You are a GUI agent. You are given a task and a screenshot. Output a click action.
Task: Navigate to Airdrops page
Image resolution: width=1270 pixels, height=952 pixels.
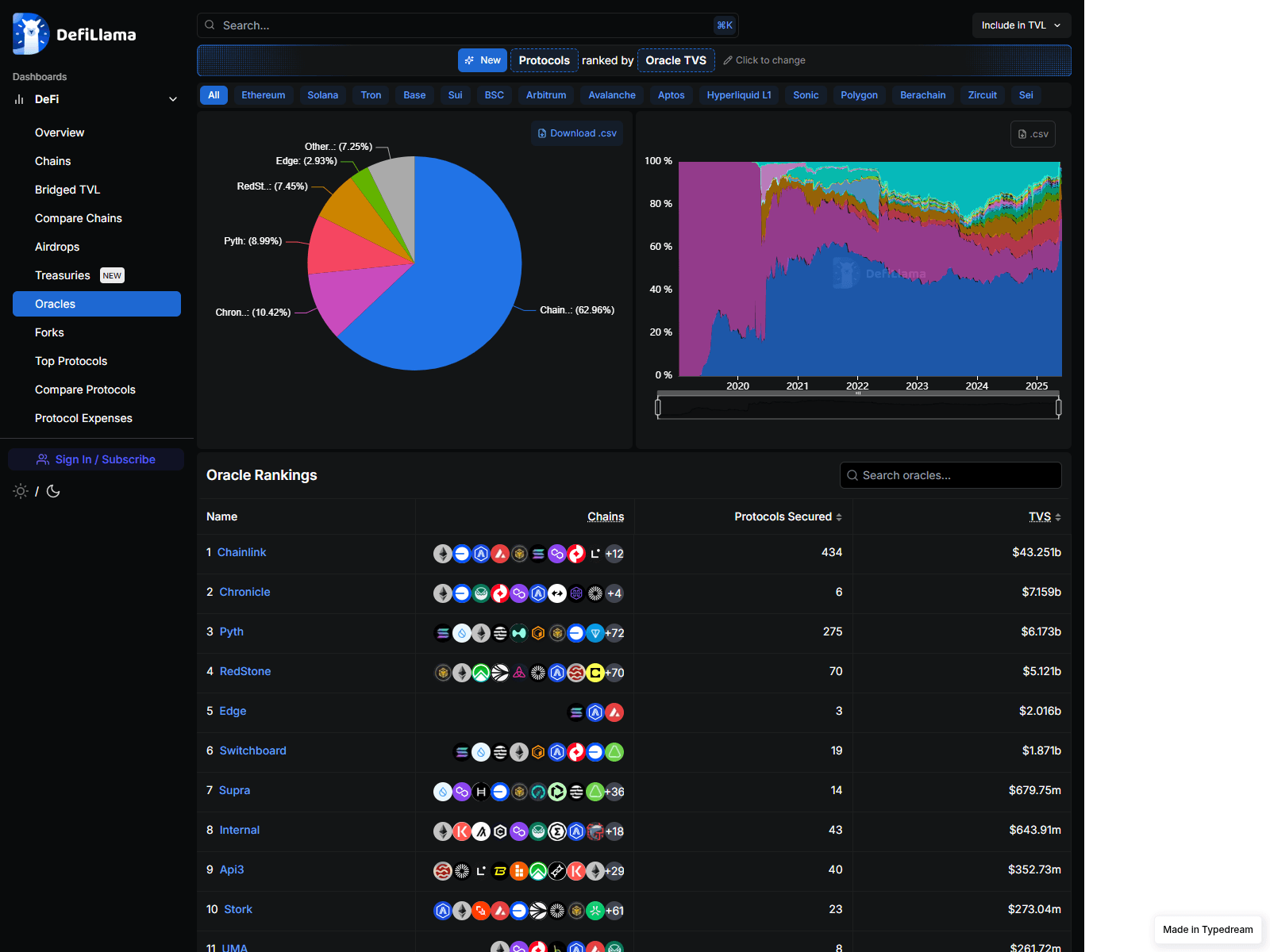57,247
